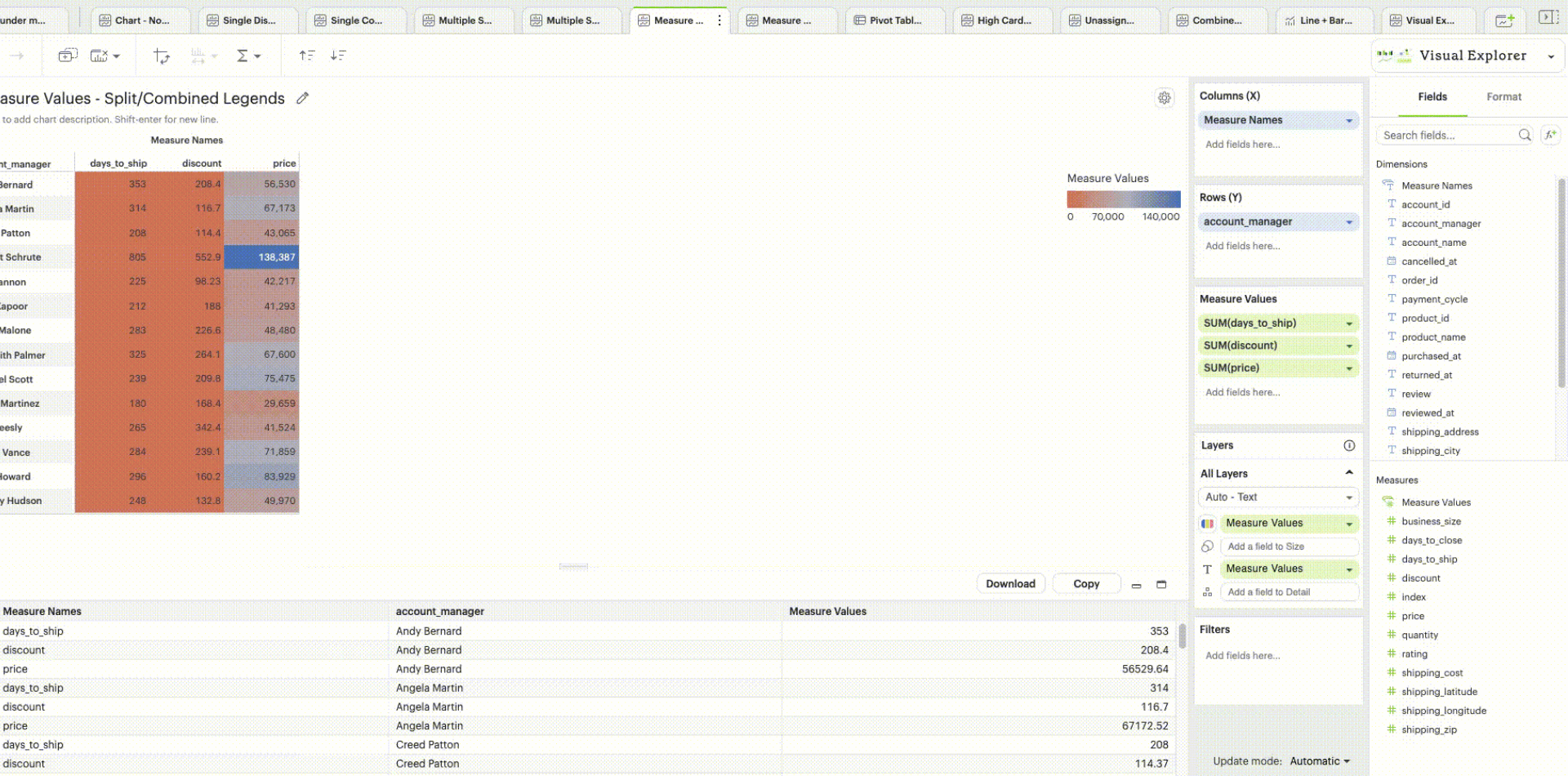Edit chart title with pencil icon
1568x776 pixels.
[x=302, y=98]
